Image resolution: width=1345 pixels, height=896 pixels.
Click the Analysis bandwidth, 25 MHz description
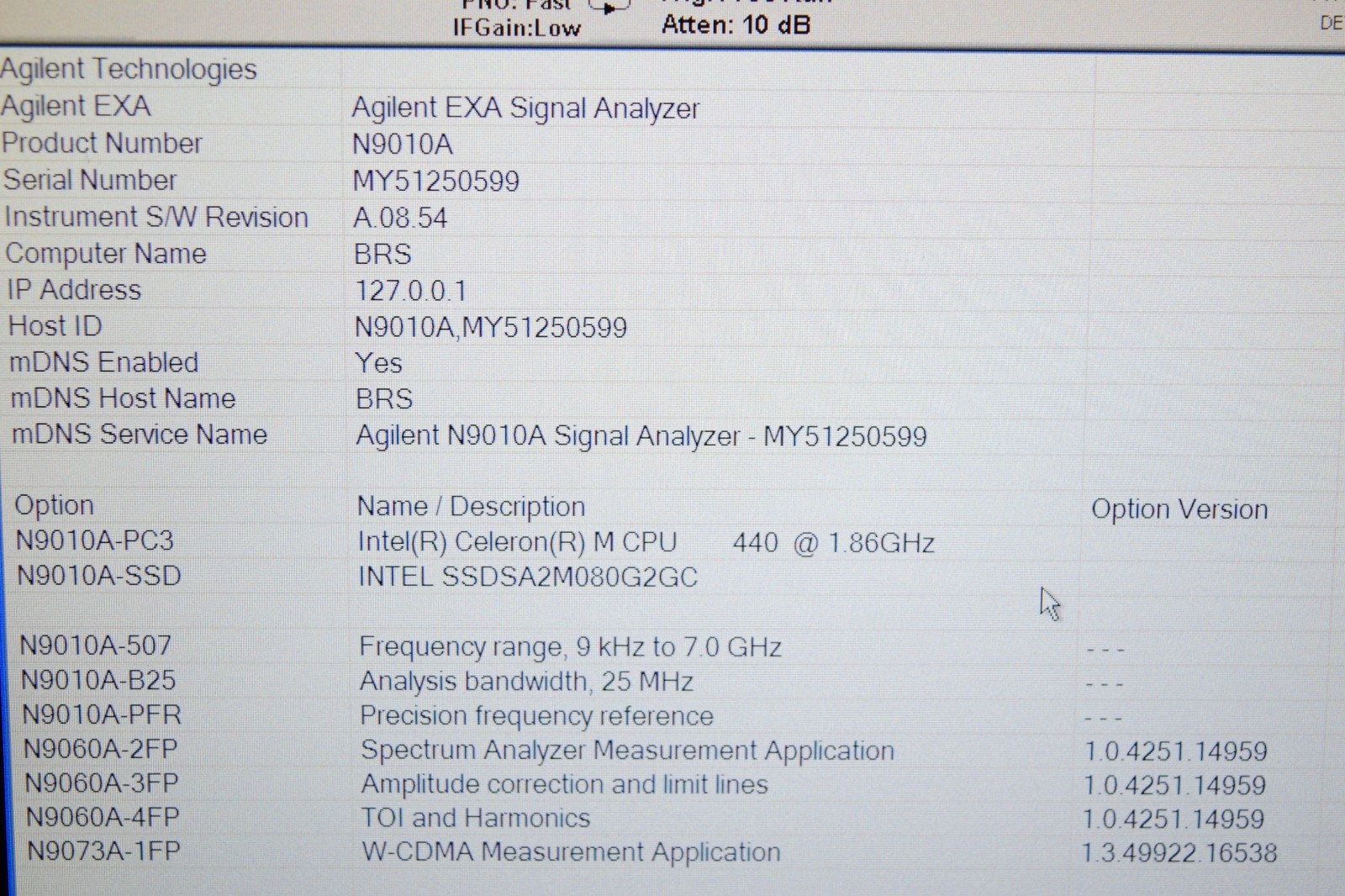(527, 682)
